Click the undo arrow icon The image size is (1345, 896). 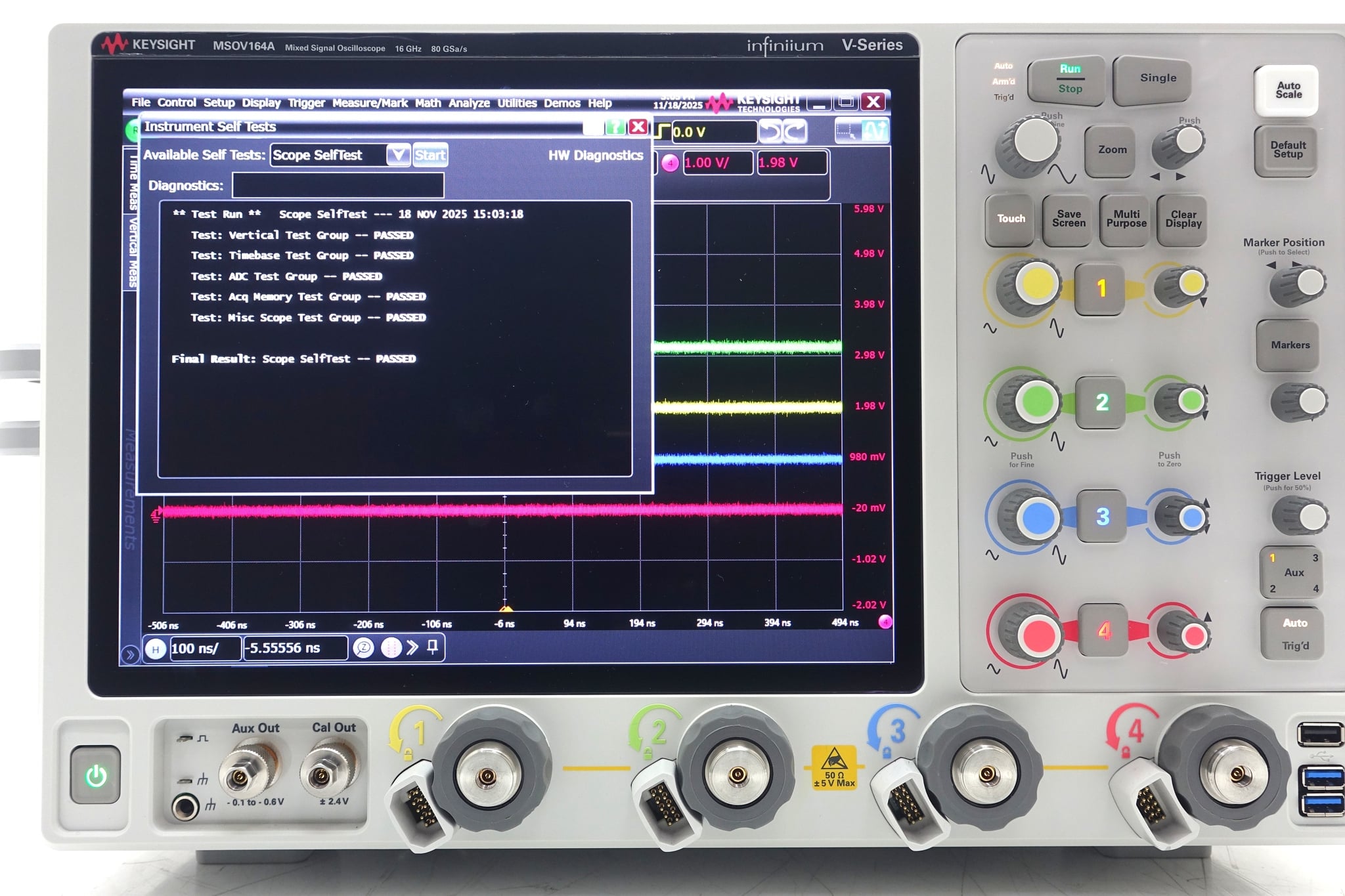(x=771, y=131)
